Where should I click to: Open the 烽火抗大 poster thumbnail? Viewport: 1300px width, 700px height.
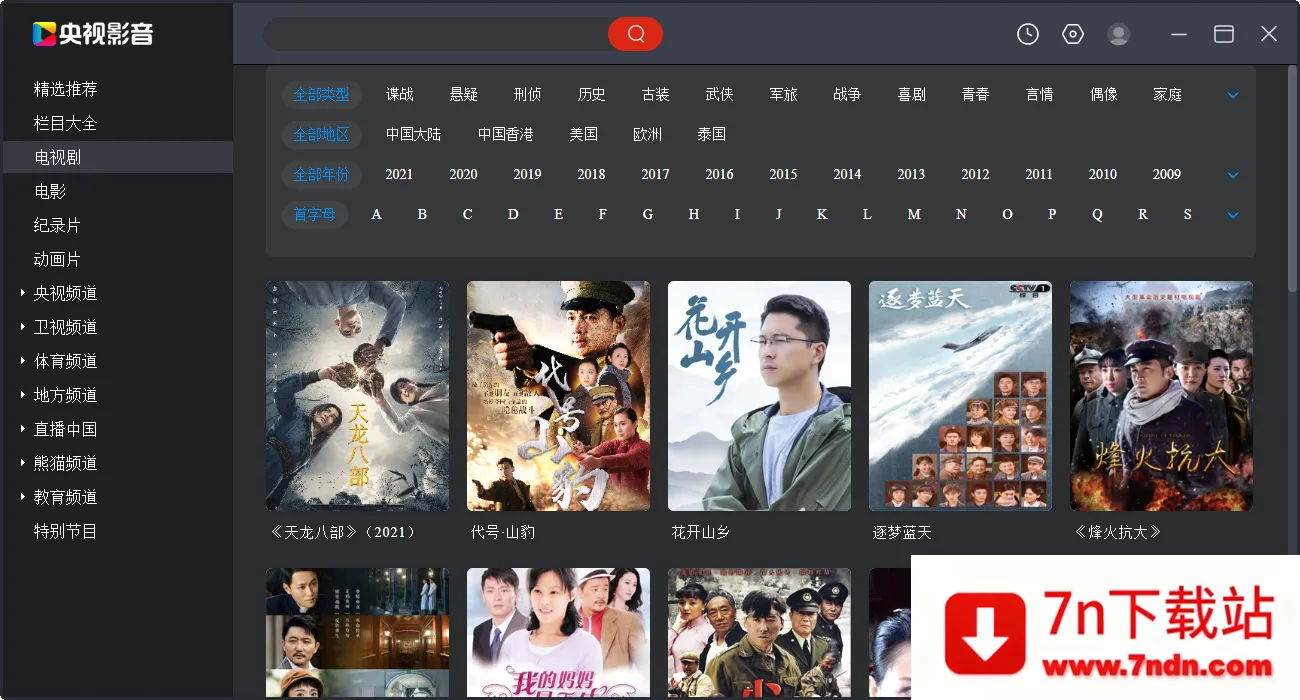[1161, 396]
